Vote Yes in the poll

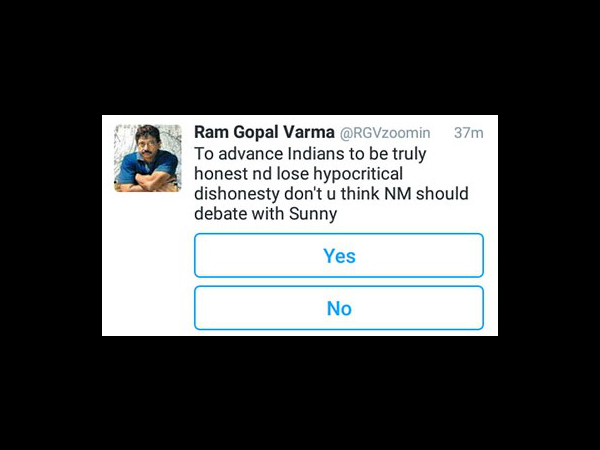pyautogui.click(x=339, y=255)
